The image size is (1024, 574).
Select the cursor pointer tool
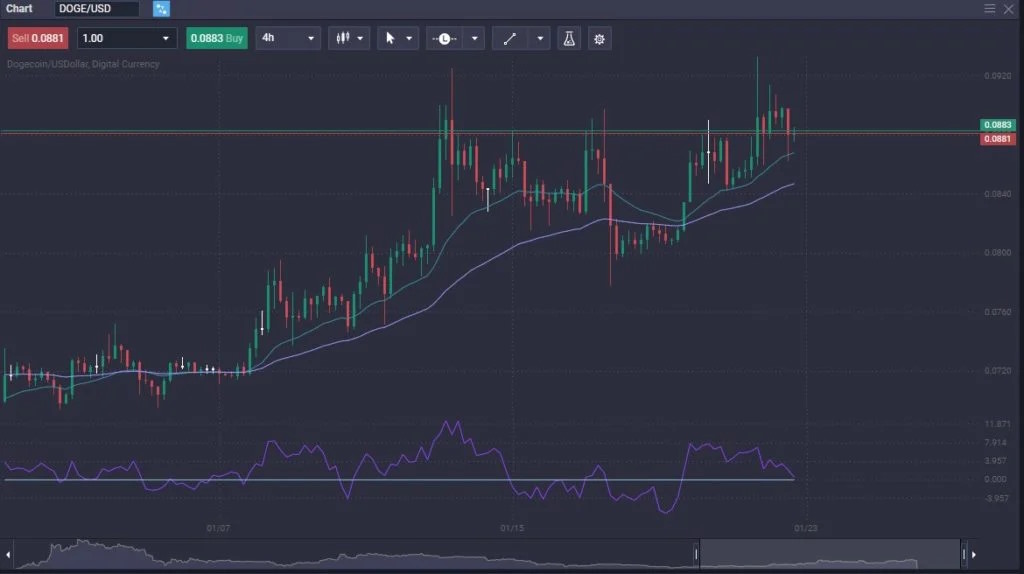pos(390,39)
